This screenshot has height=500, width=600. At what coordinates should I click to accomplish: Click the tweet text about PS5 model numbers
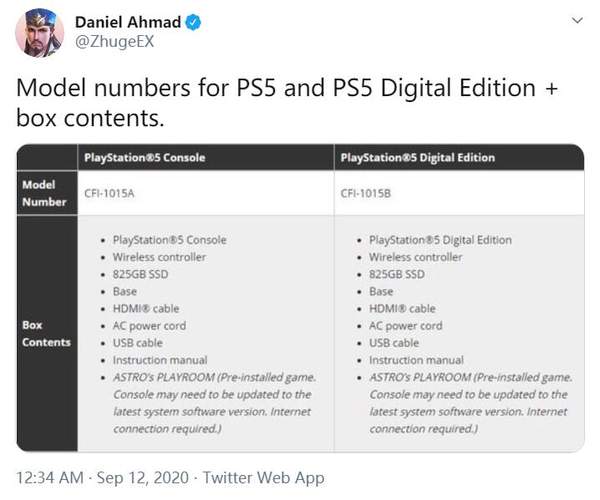click(287, 103)
